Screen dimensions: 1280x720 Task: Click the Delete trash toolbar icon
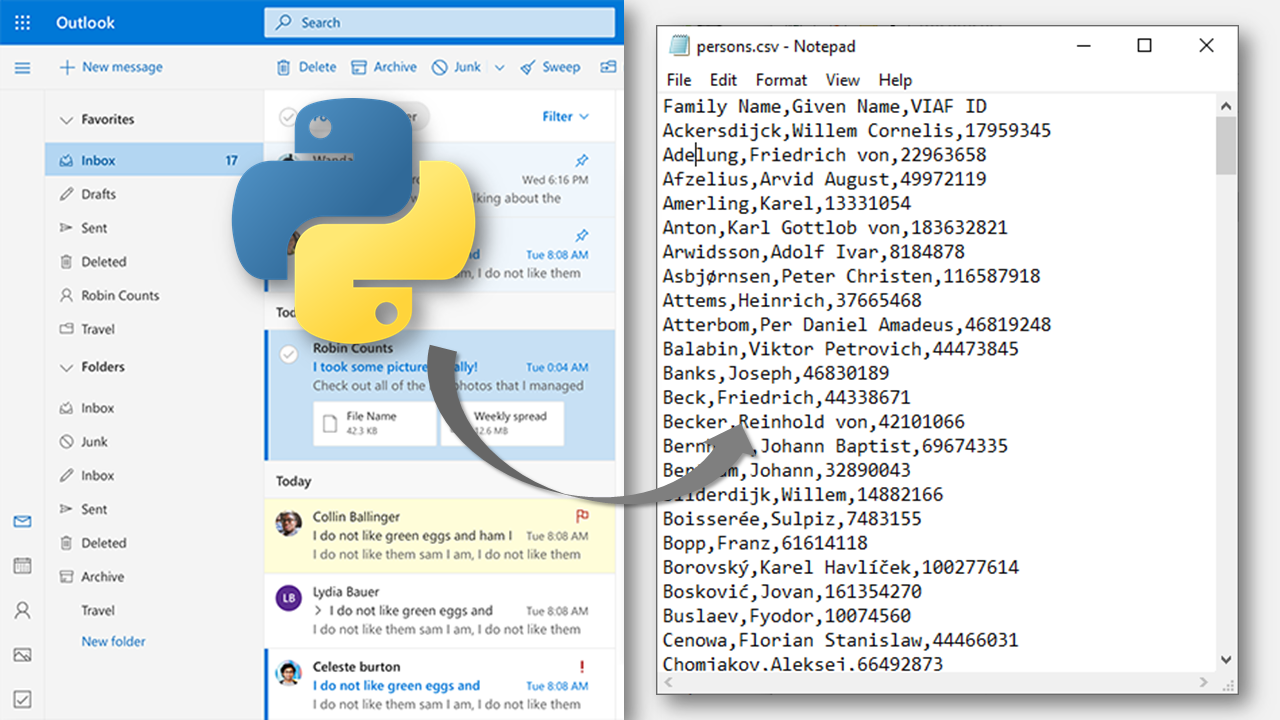[x=286, y=67]
